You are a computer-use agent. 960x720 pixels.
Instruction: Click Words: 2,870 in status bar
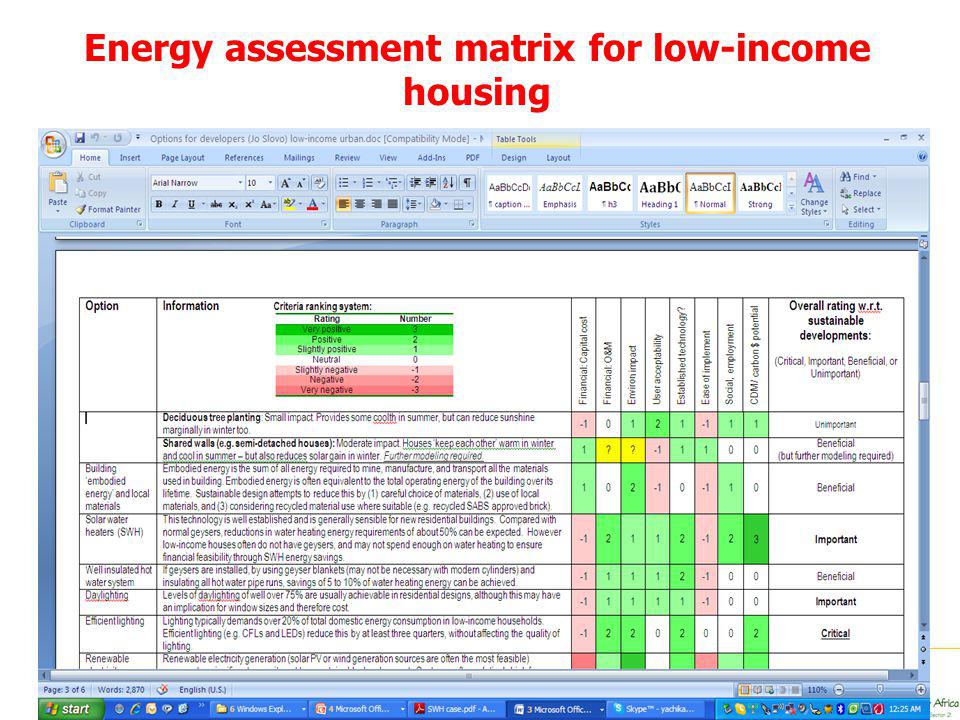click(121, 689)
